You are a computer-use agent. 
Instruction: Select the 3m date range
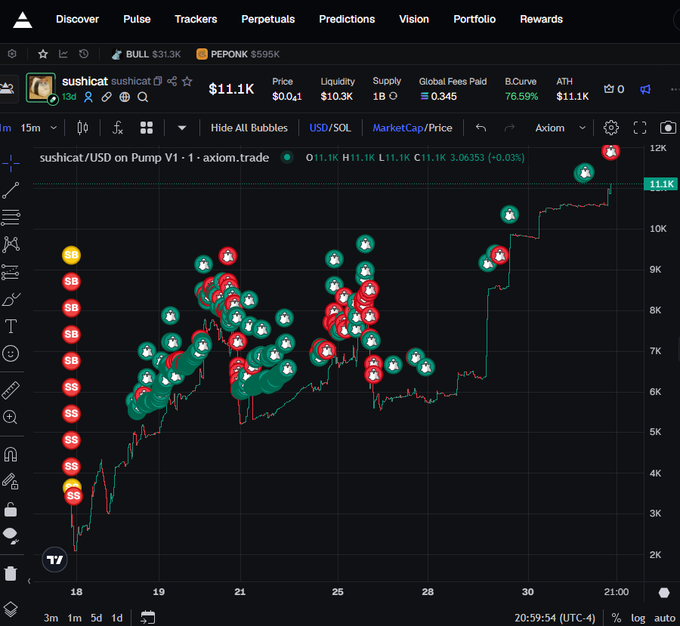point(51,618)
